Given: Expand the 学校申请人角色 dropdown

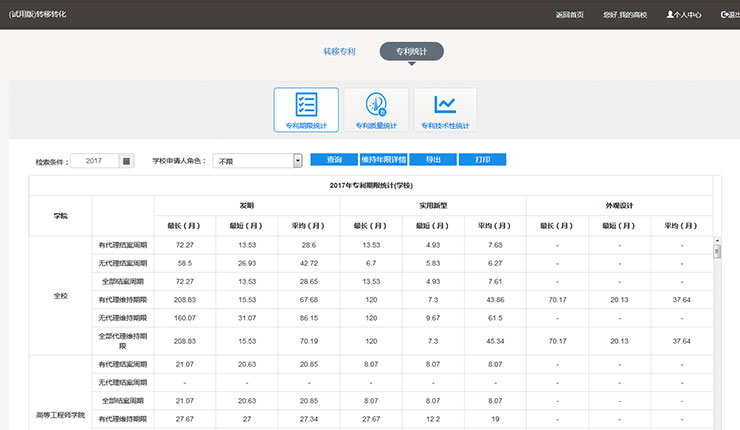Looking at the screenshot, I should pyautogui.click(x=298, y=160).
